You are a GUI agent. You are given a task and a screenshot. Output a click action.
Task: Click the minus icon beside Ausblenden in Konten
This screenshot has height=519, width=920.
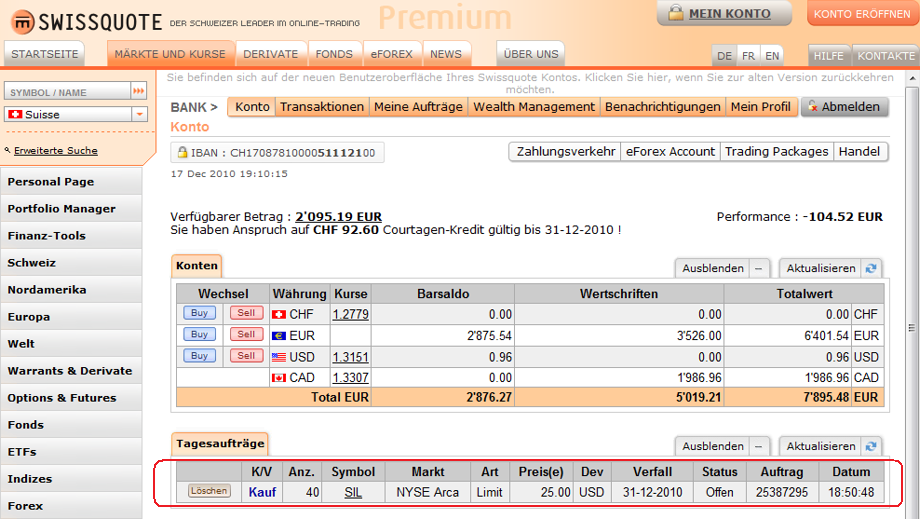pos(759,268)
